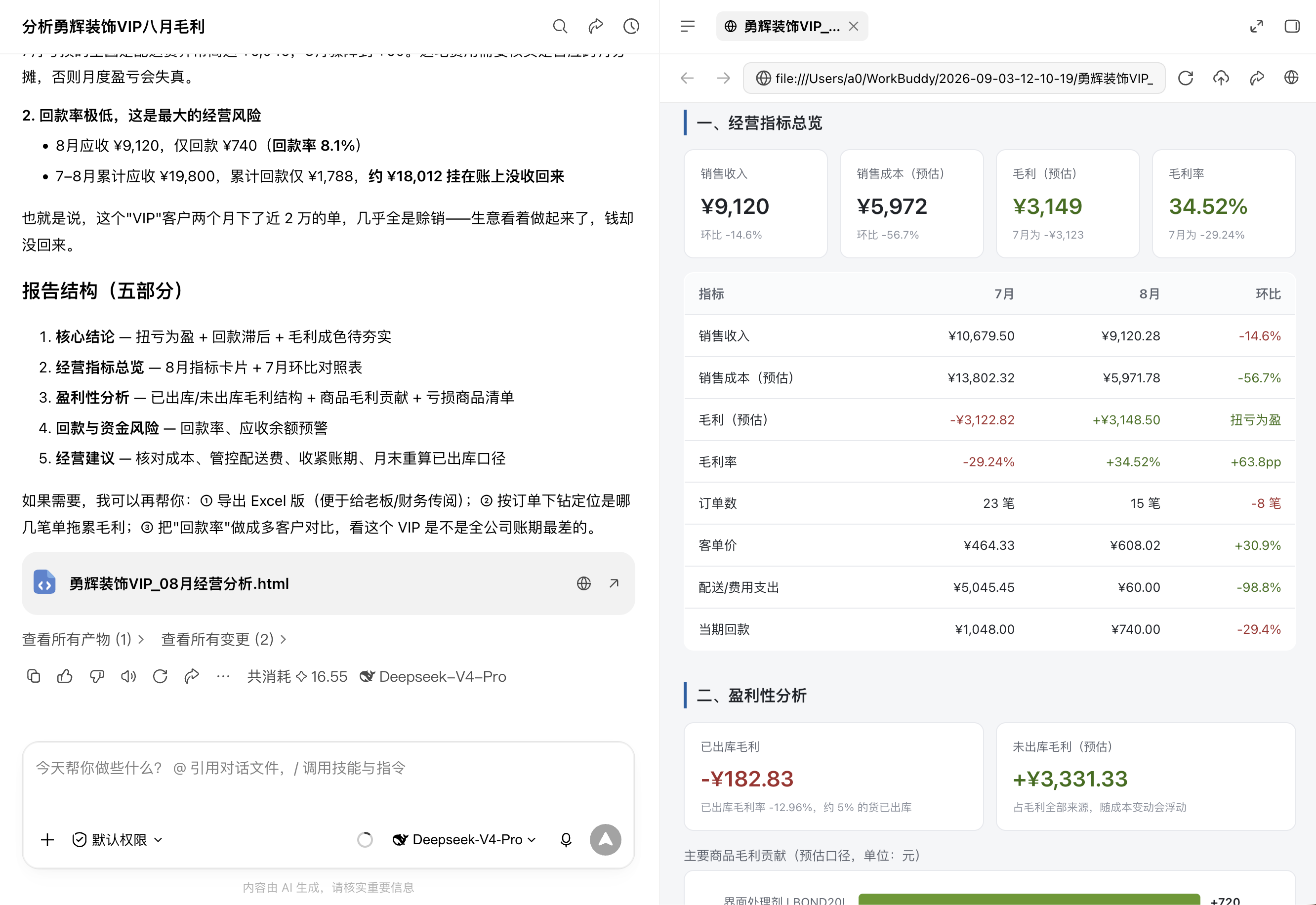This screenshot has width=1316, height=905.
Task: Share the preview page via toolbar arrow
Action: coord(1256,78)
